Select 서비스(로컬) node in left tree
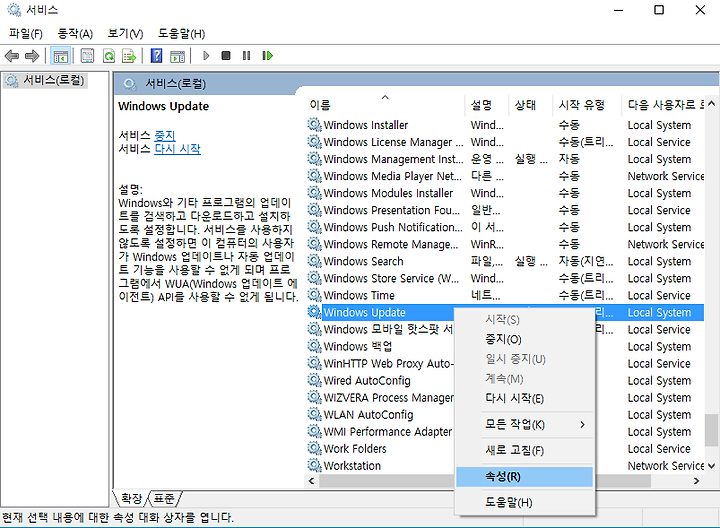The width and height of the screenshot is (720, 528). (x=45, y=81)
